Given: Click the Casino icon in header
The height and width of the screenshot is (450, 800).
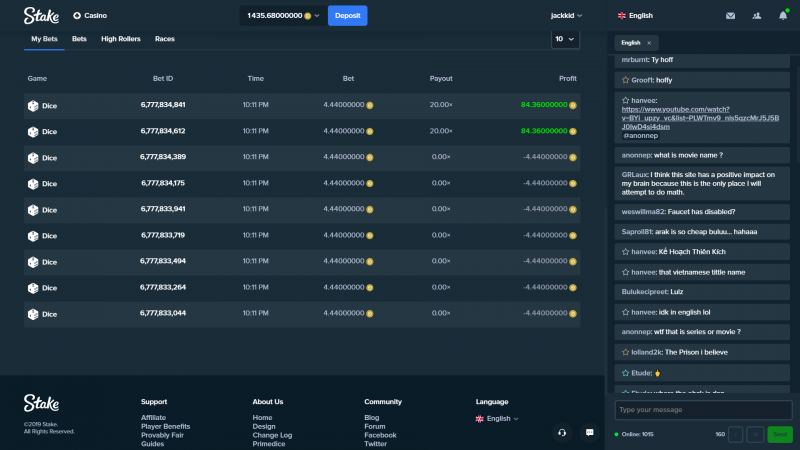Looking at the screenshot, I should pos(77,16).
